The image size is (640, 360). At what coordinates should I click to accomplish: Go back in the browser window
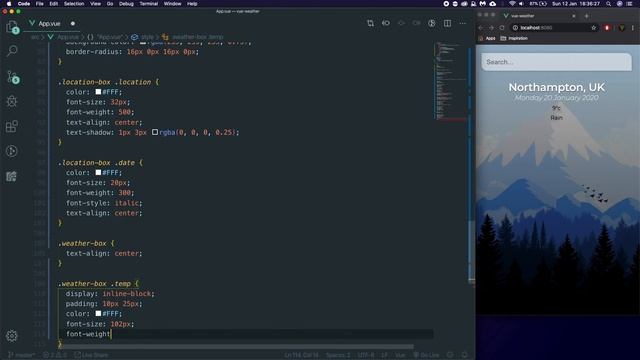pos(481,28)
